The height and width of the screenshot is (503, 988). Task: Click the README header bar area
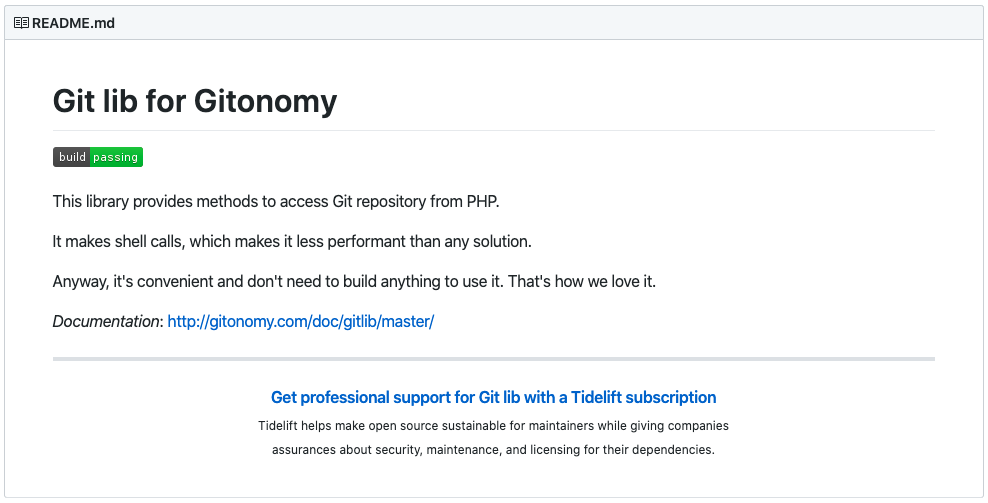click(493, 23)
